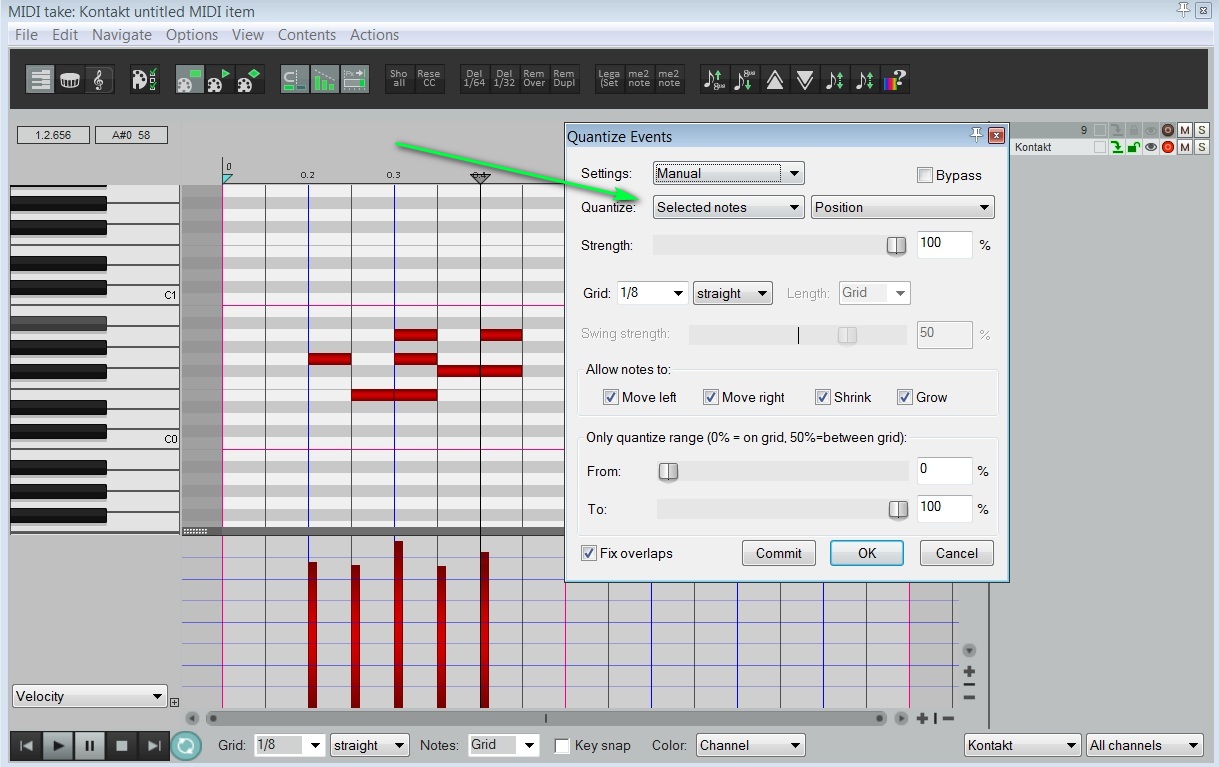Click the double up-arrow toolbar icon
Image resolution: width=1219 pixels, height=767 pixels.
(x=775, y=80)
